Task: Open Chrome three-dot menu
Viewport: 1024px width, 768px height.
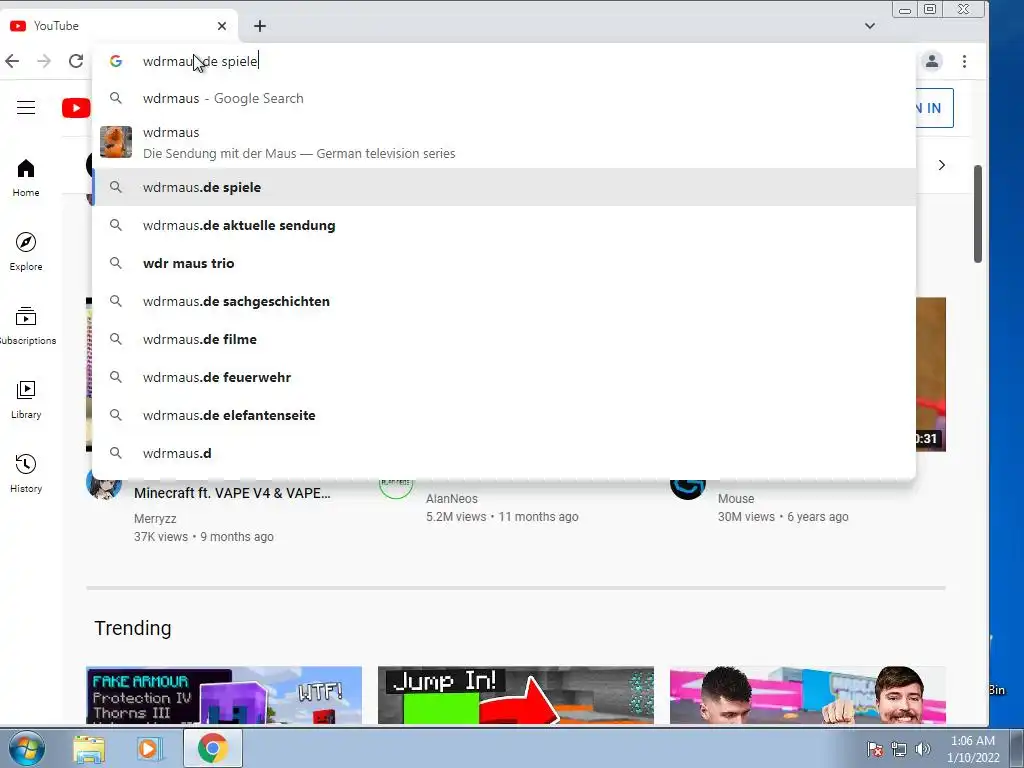Action: (965, 61)
